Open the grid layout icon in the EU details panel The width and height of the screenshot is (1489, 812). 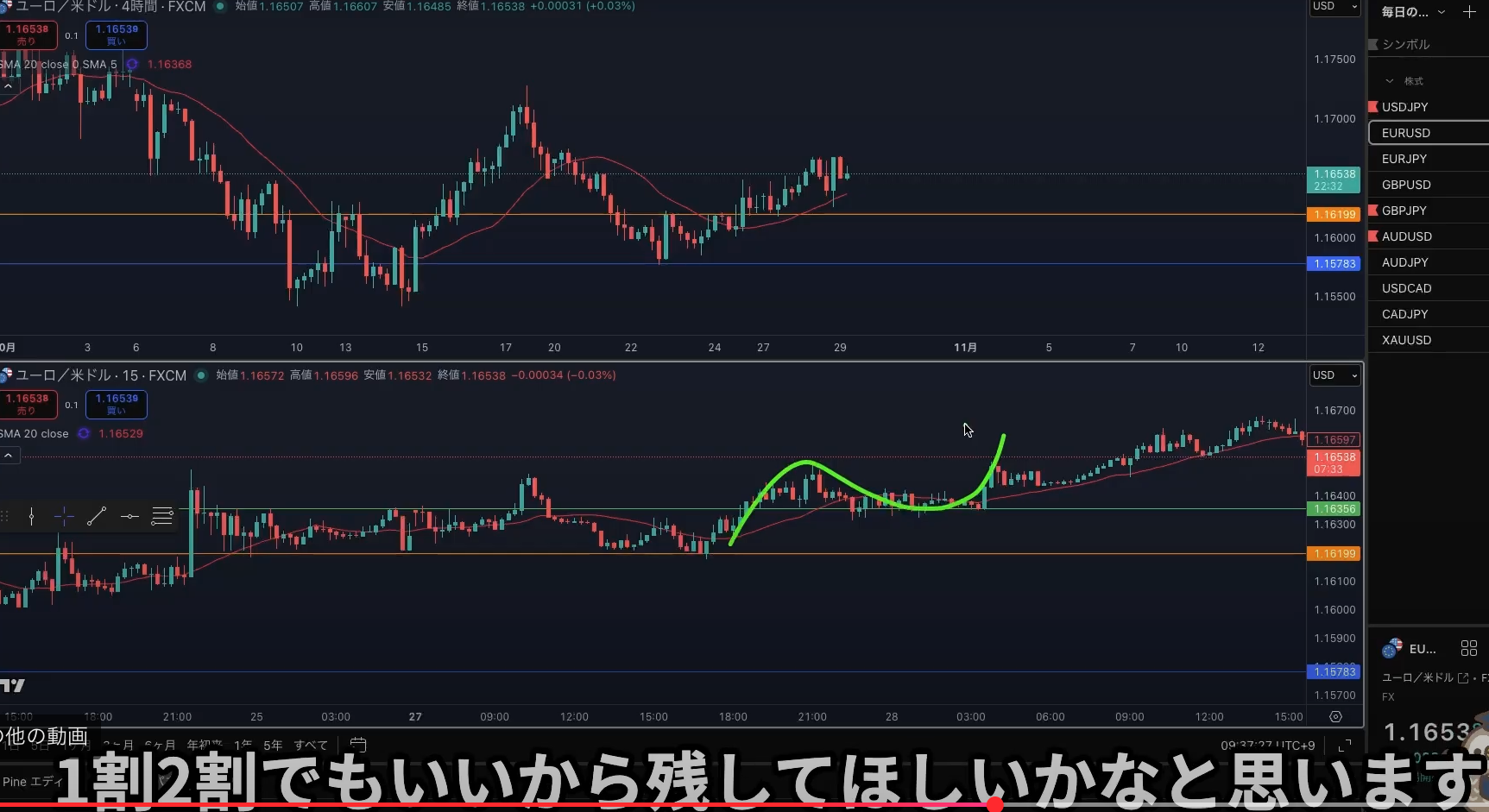(x=1469, y=648)
